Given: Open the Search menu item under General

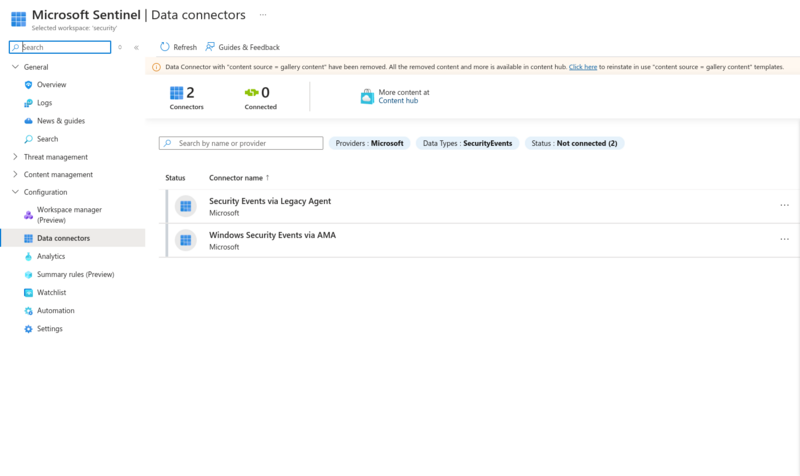Looking at the screenshot, I should (x=47, y=139).
